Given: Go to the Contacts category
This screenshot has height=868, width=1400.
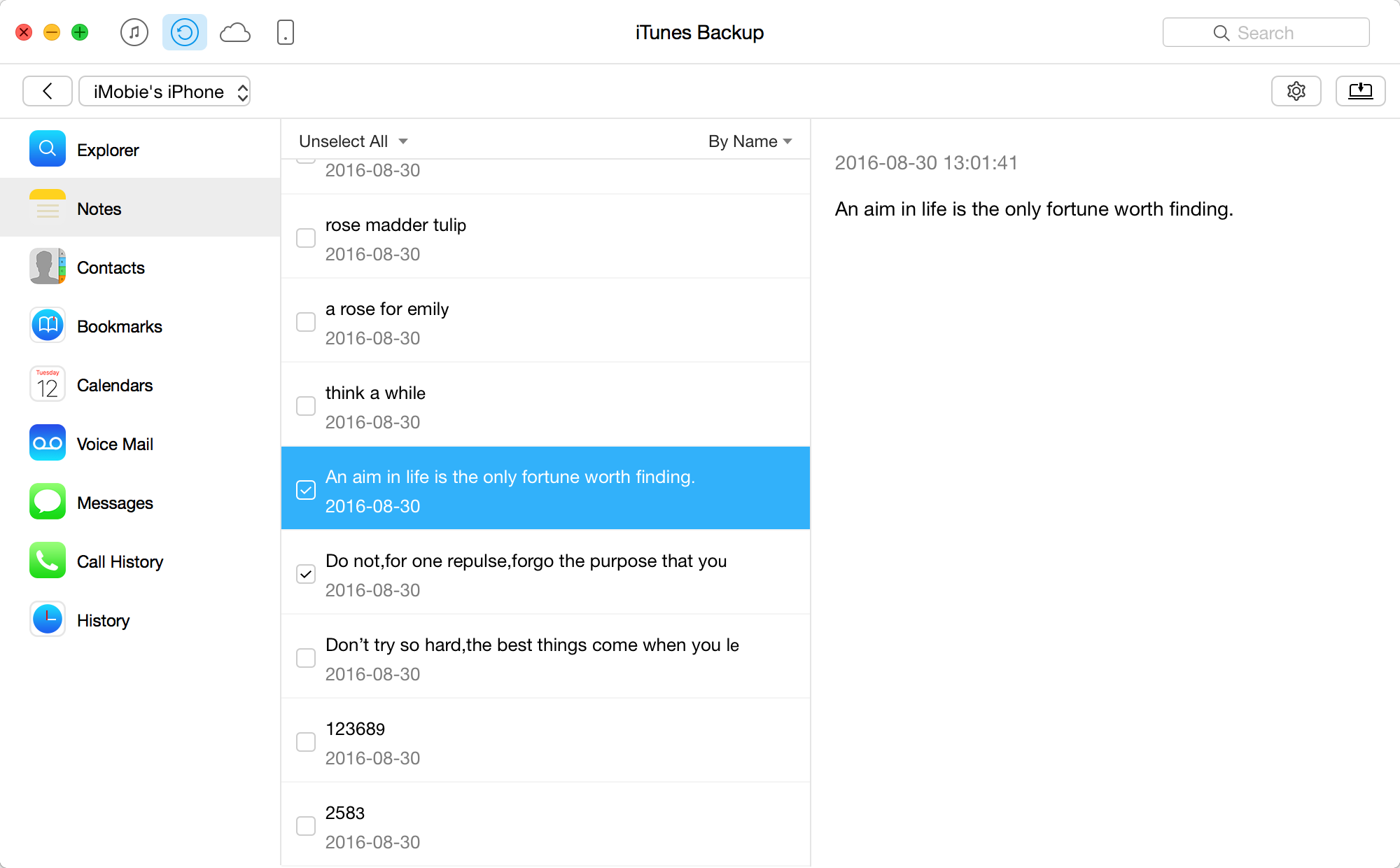Looking at the screenshot, I should click(111, 267).
